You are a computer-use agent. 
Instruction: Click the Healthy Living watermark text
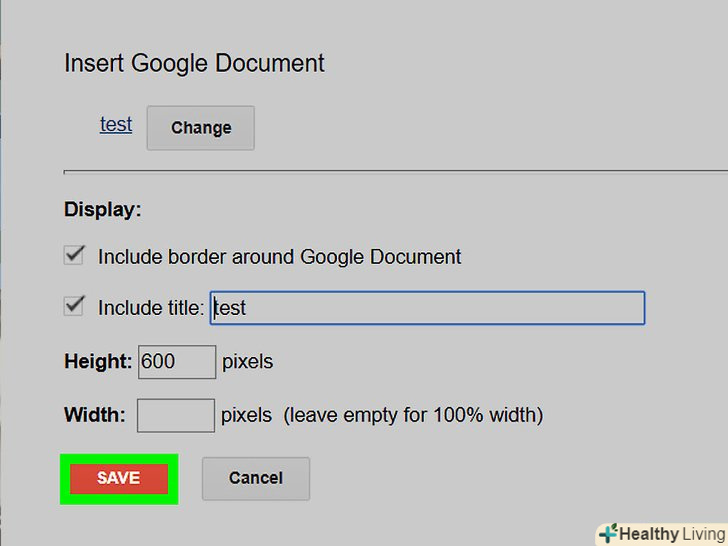(670, 534)
